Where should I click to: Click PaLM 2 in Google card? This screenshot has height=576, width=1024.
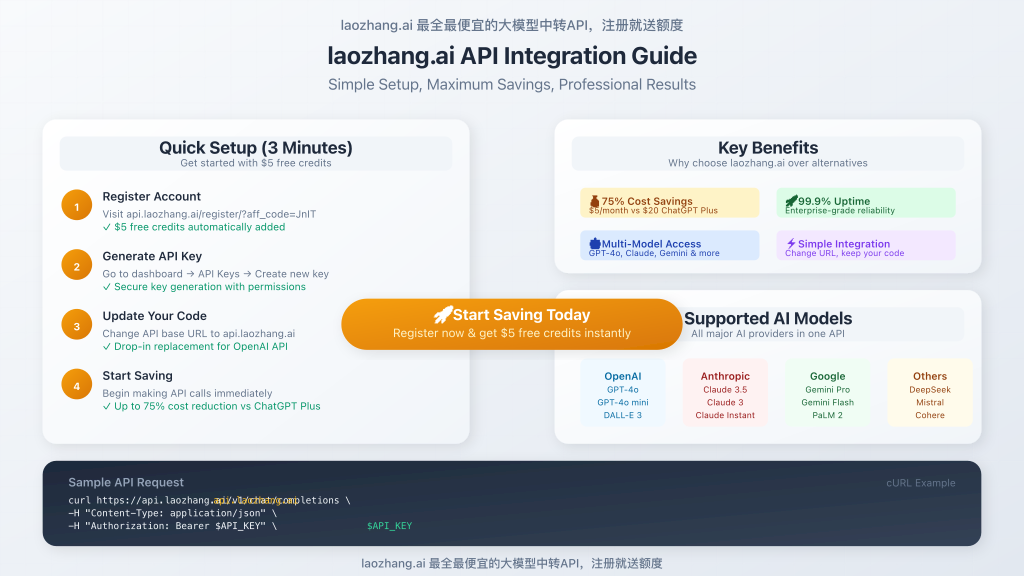pyautogui.click(x=827, y=415)
